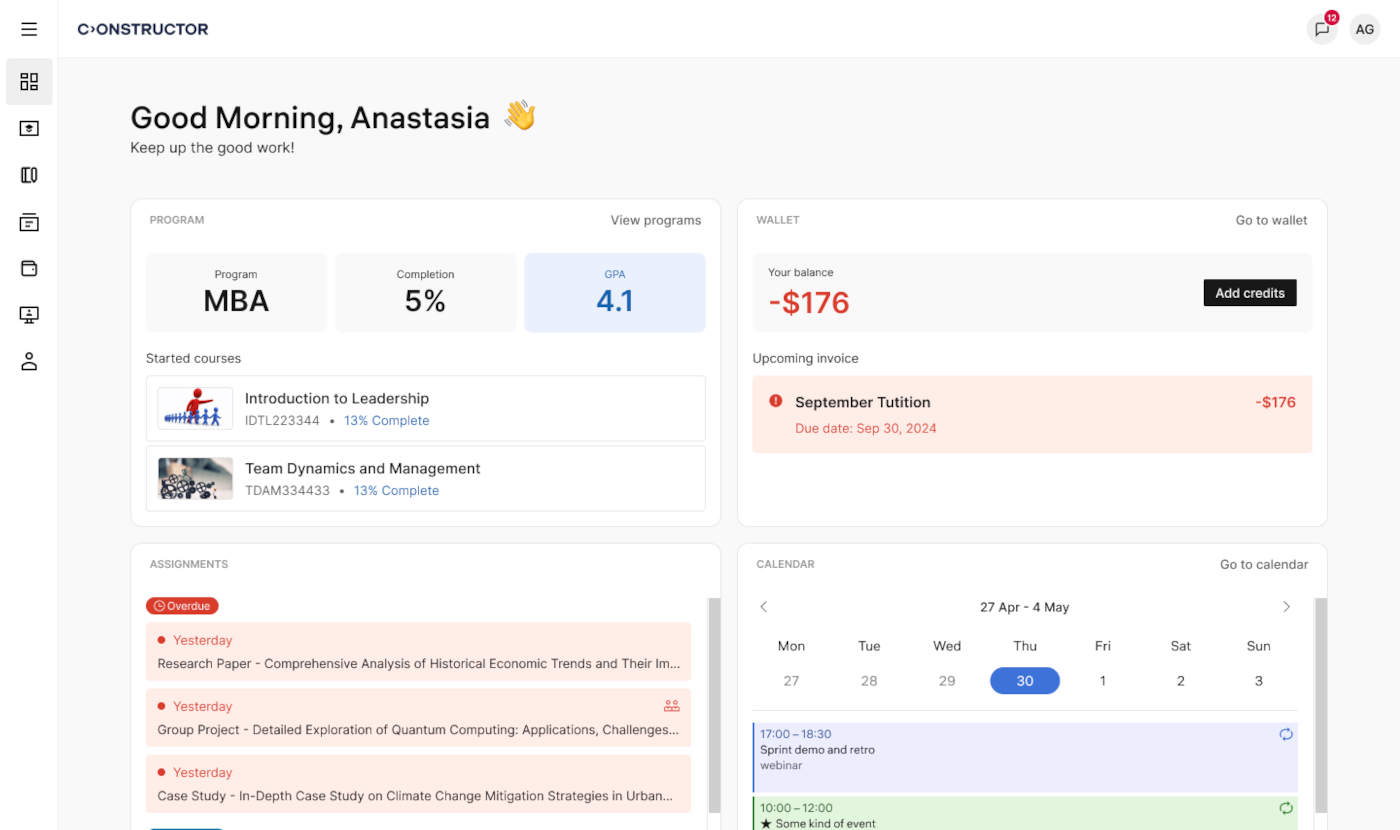This screenshot has width=1400, height=830.
Task: Toggle the sidebar with the hamburger icon
Action: pos(28,28)
